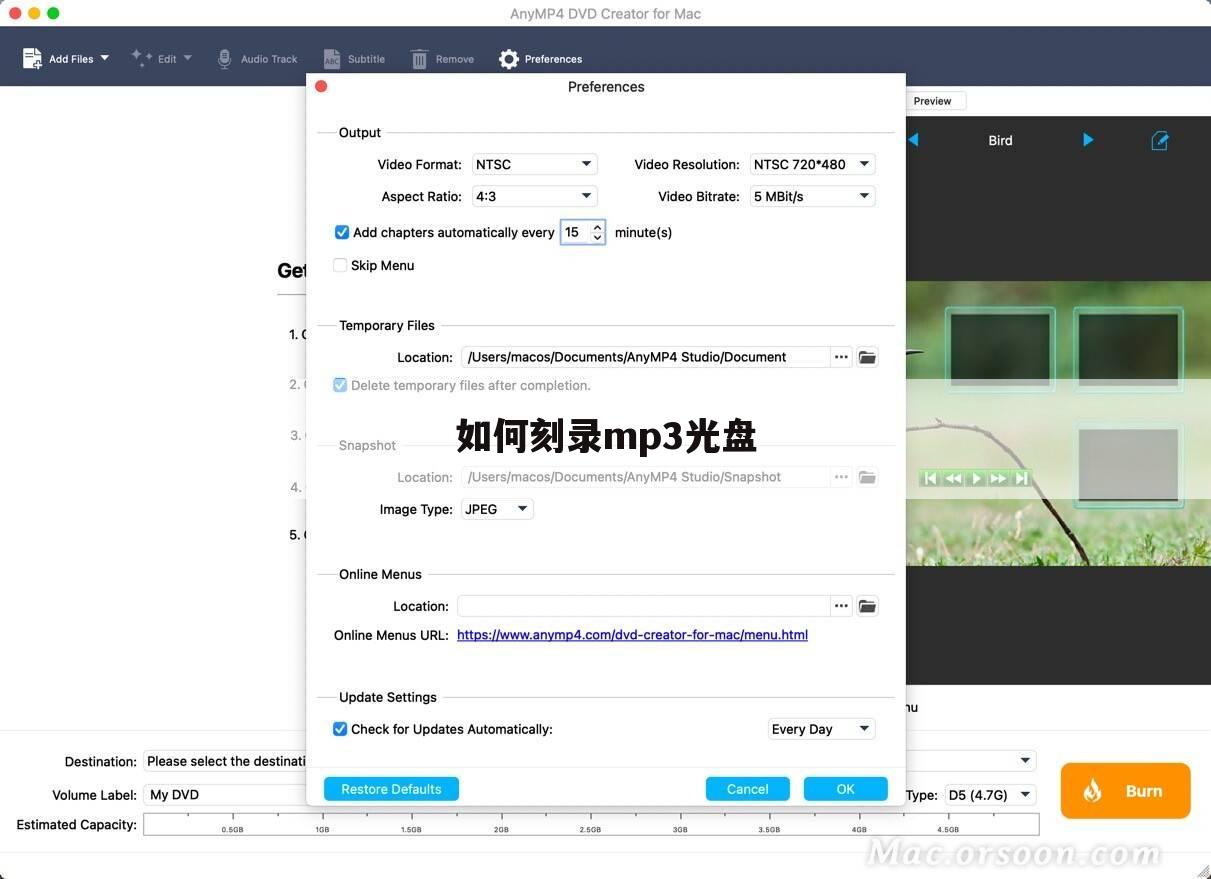The image size is (1211, 879).
Task: Click the Burn button
Action: point(1126,791)
